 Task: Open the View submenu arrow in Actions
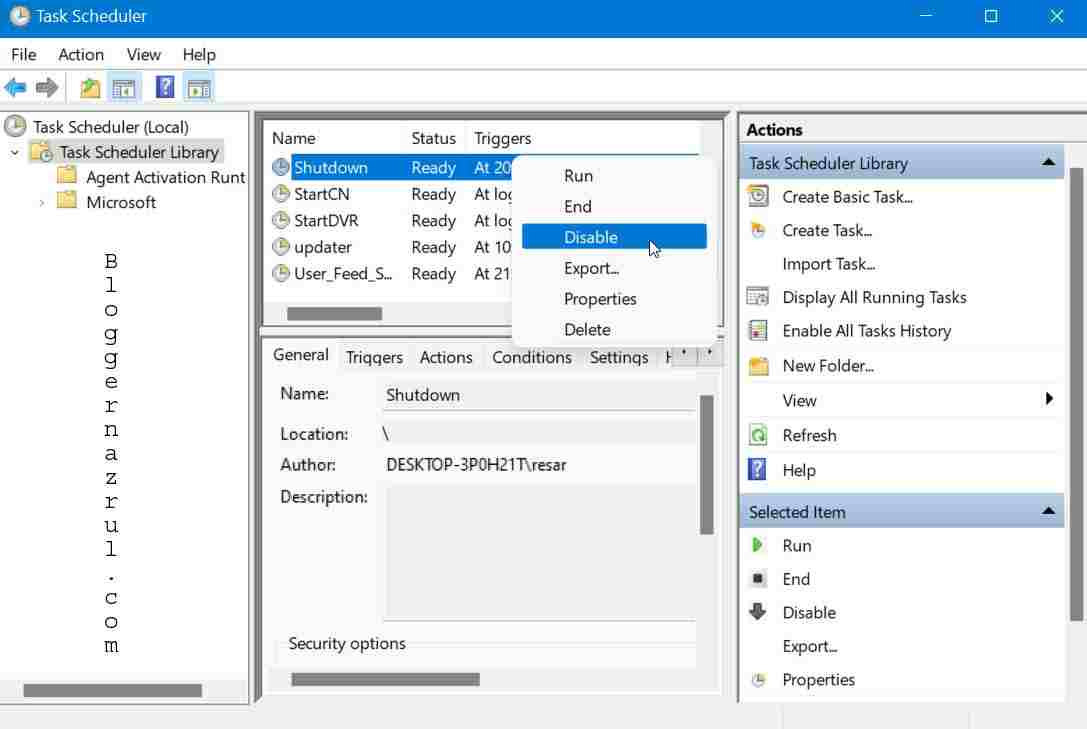click(x=1049, y=398)
